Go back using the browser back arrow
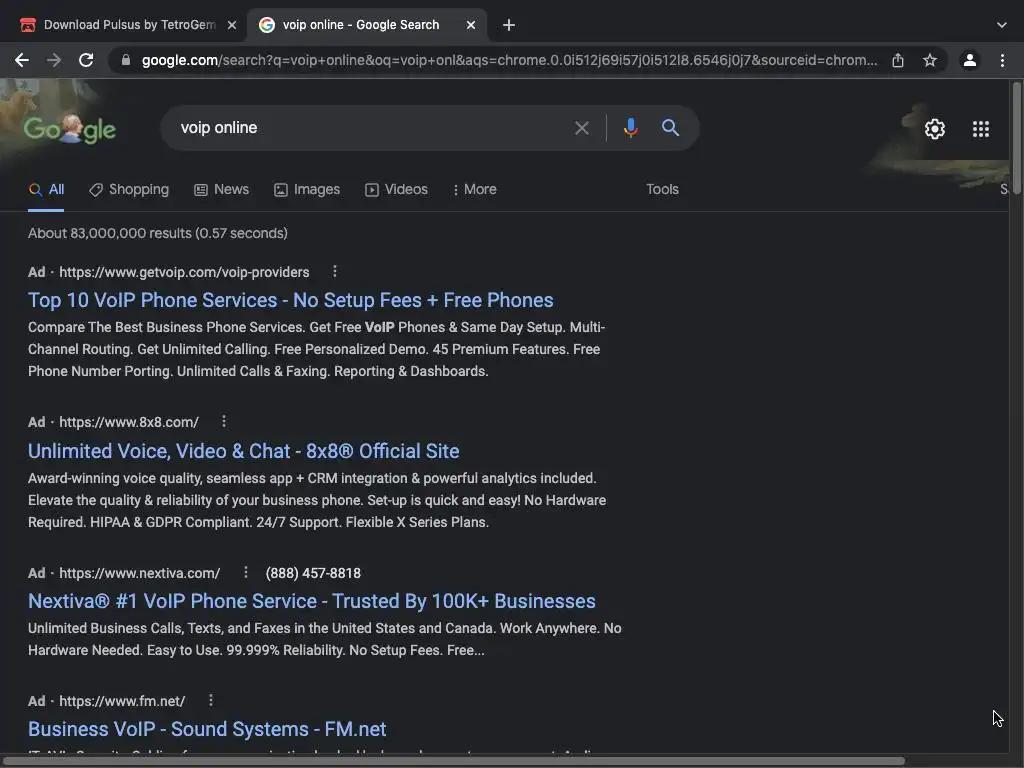The width and height of the screenshot is (1024, 768). point(22,60)
